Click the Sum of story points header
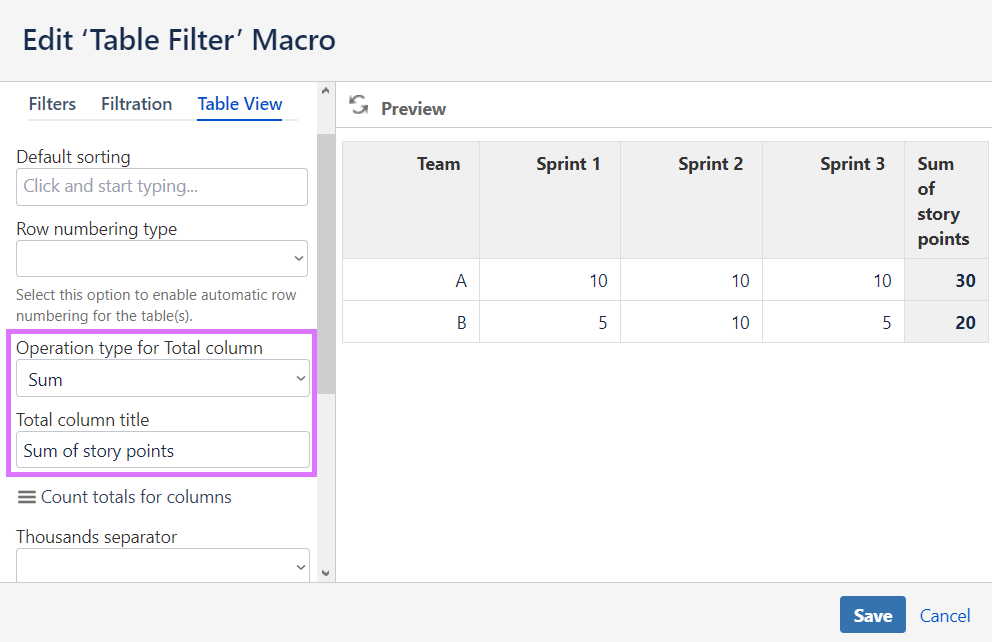The image size is (992, 642). tap(944, 201)
